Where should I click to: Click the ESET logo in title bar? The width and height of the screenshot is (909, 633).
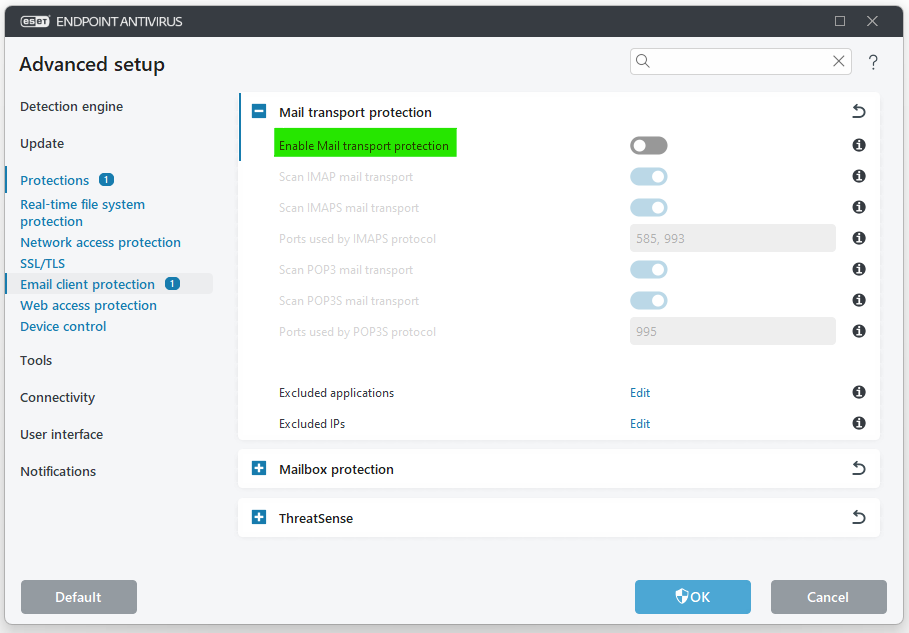[x=35, y=21]
